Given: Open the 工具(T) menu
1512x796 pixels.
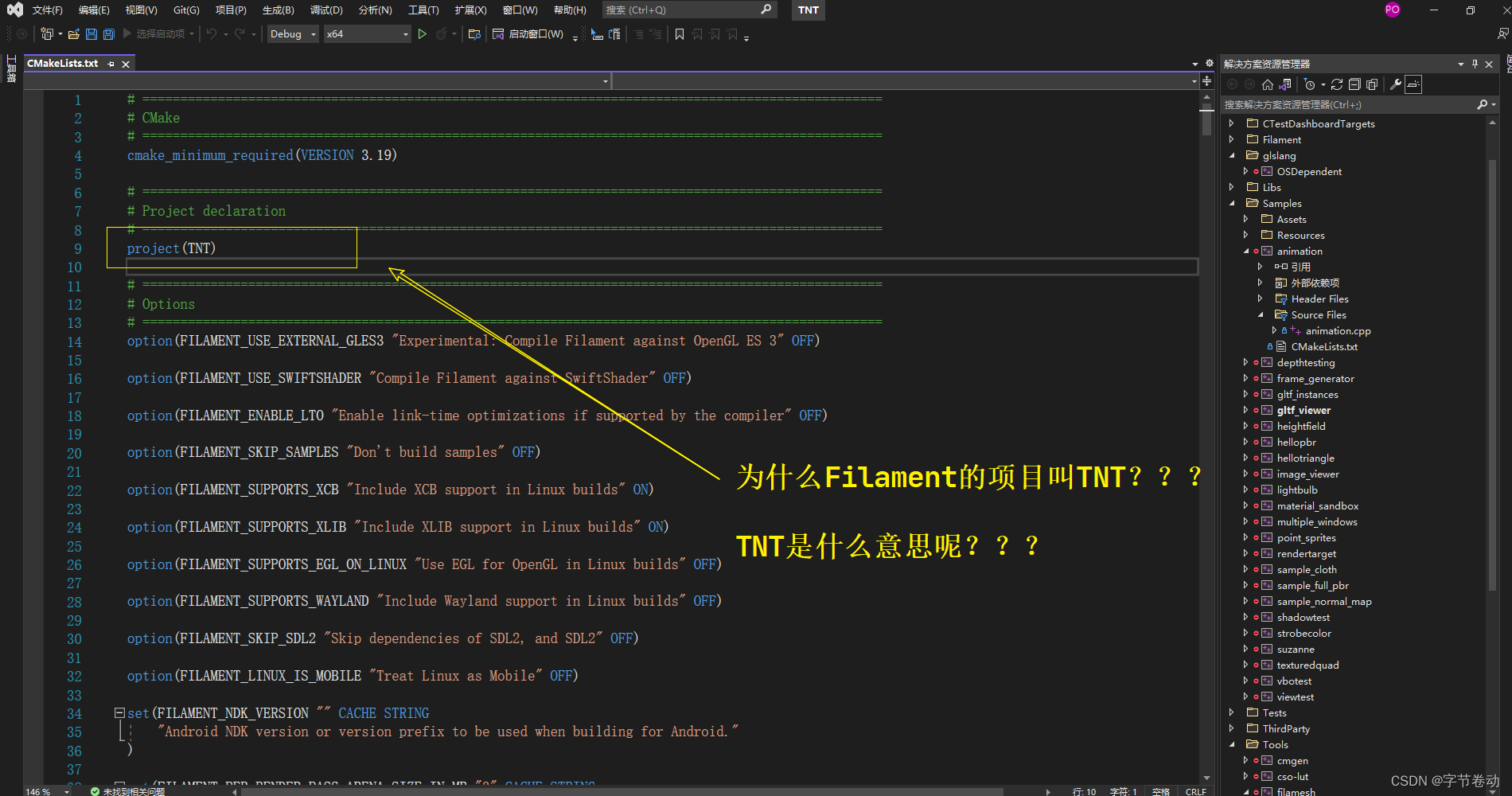Looking at the screenshot, I should (423, 10).
